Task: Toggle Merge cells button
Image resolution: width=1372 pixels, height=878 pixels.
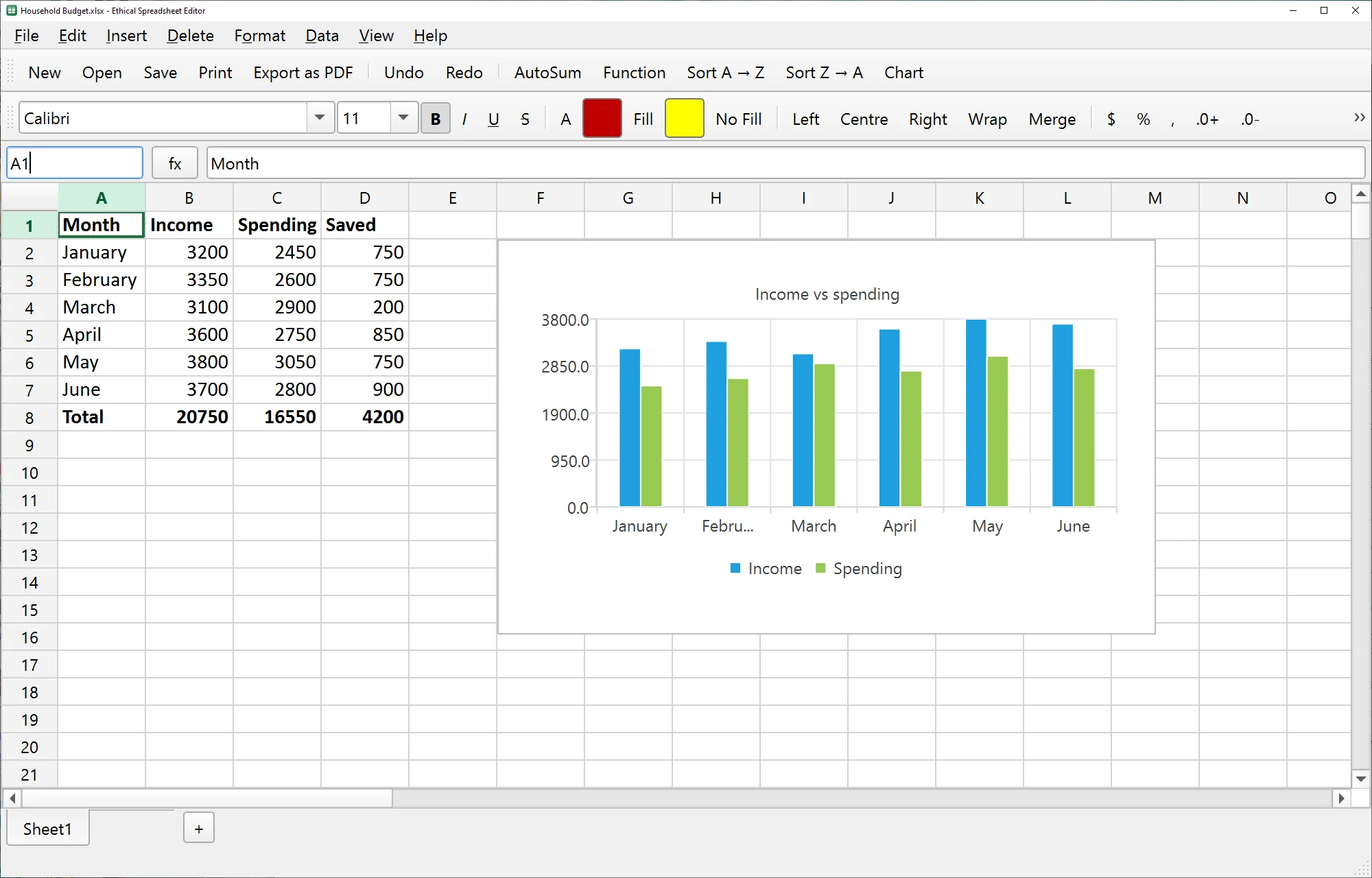Action: [1052, 119]
